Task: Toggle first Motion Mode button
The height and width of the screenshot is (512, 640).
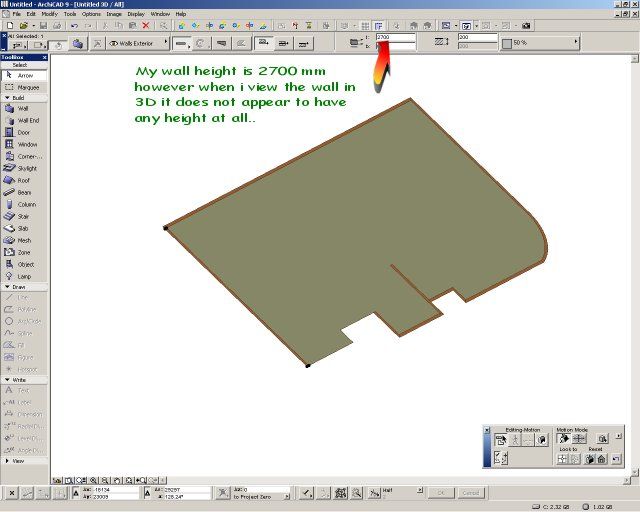Action: tap(564, 439)
